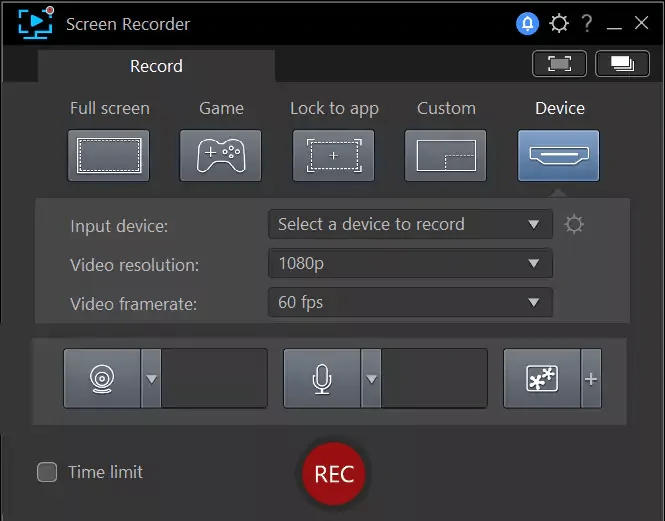
Task: Toggle the webcam overlay button
Action: [102, 379]
